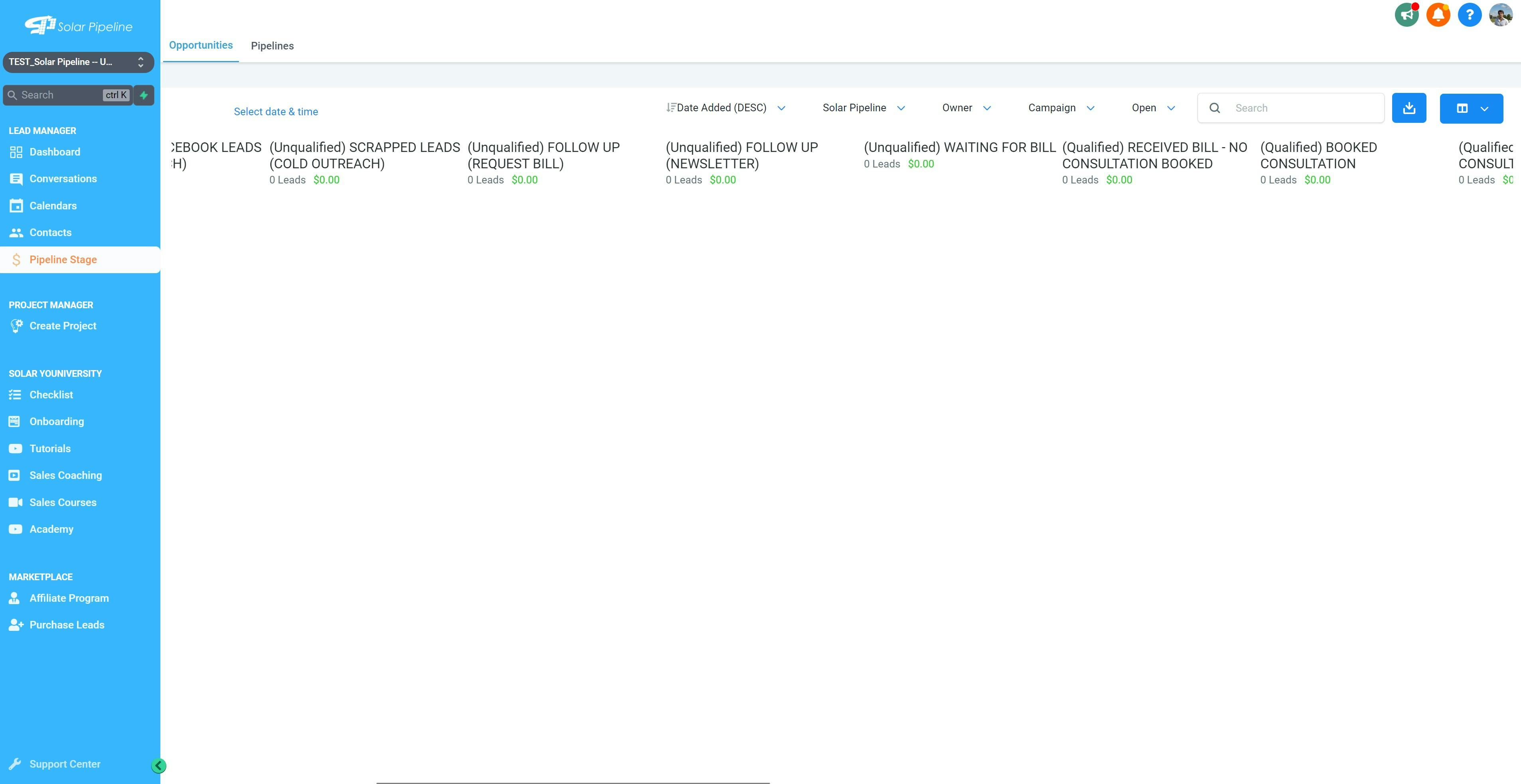
Task: Select Calendars in the sidebar
Action: pyautogui.click(x=53, y=205)
